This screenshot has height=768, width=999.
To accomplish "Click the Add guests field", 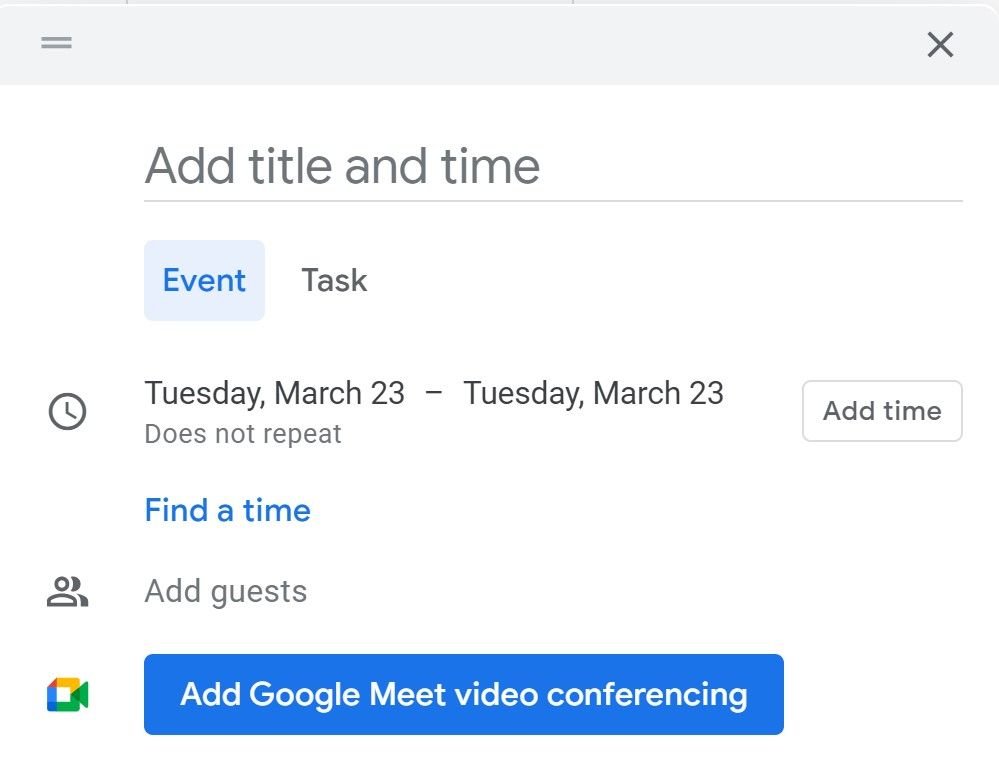I will pyautogui.click(x=226, y=592).
